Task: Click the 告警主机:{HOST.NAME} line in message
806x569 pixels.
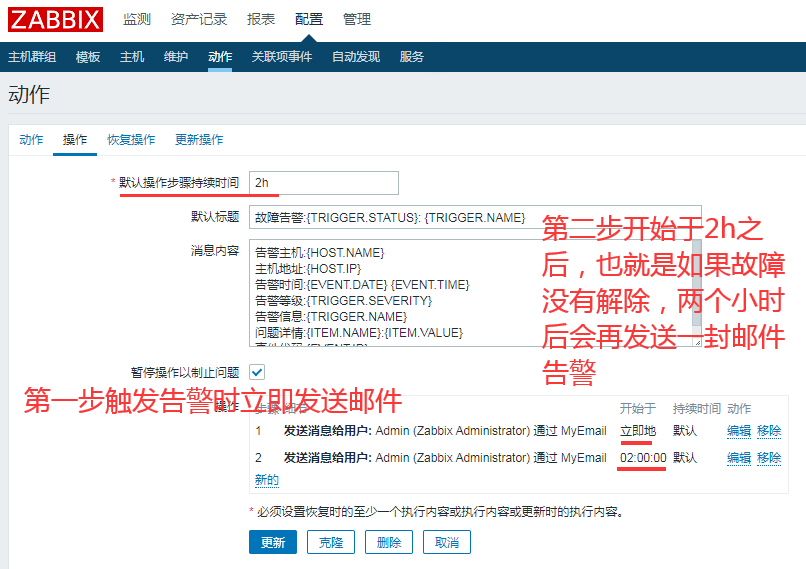Action: (x=320, y=252)
